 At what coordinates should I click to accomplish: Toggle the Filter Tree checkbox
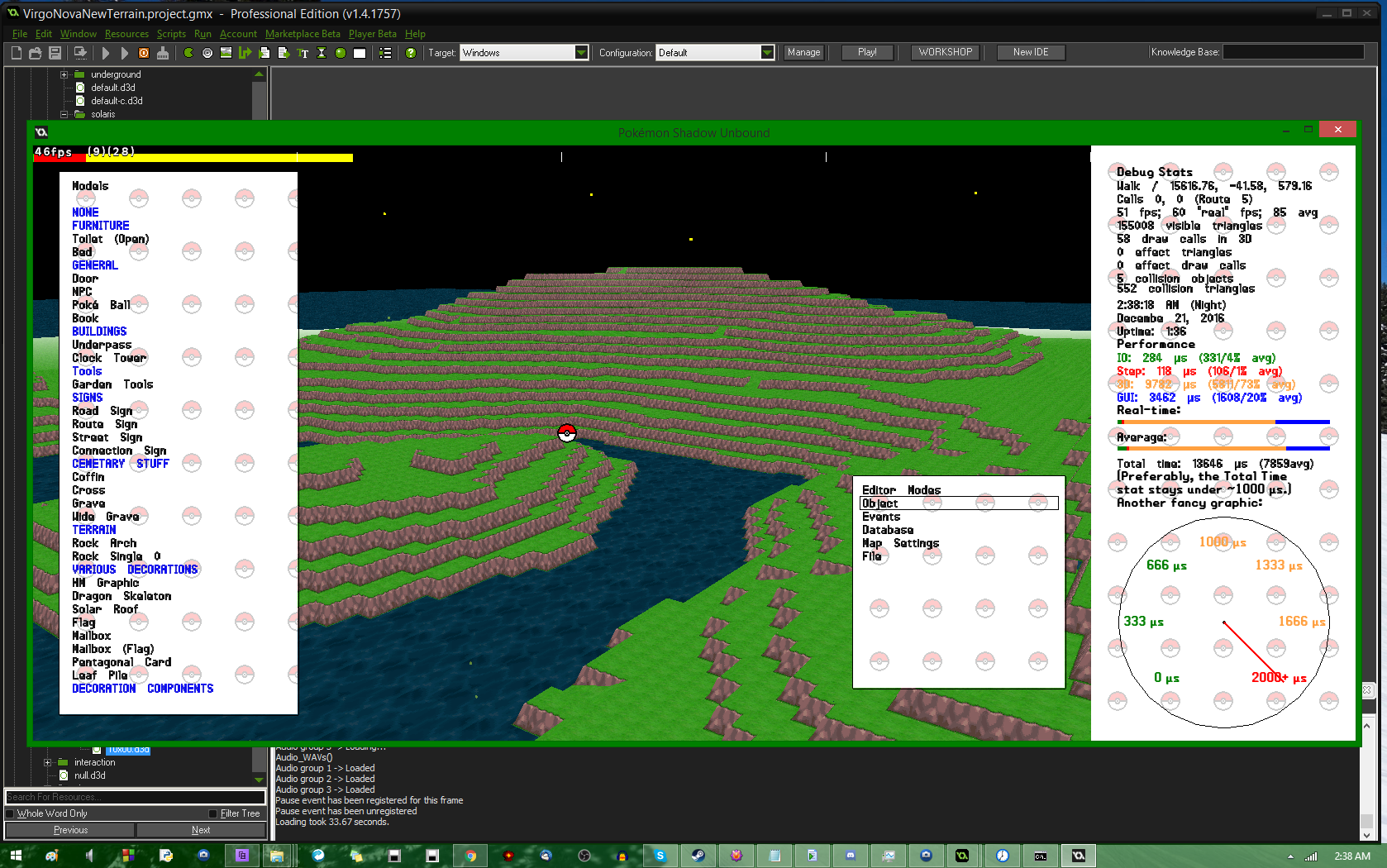click(x=213, y=813)
